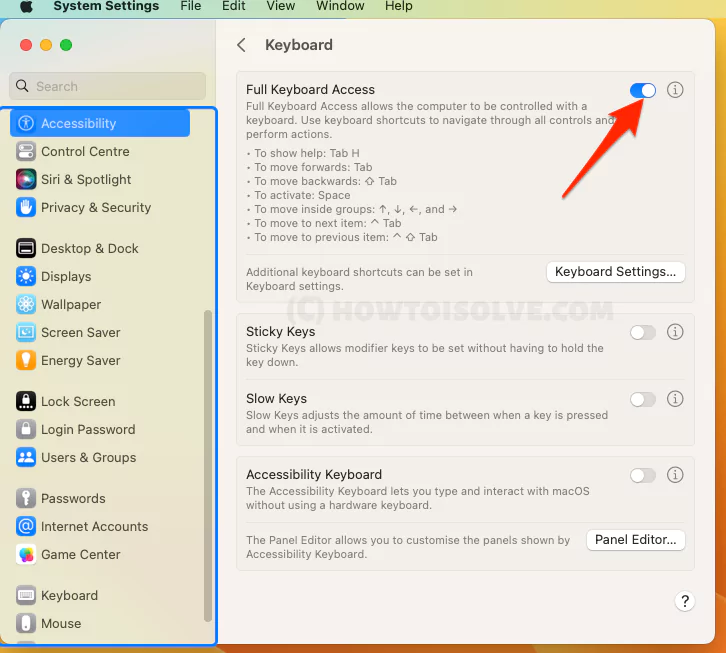
Task: Show info for Sticky Keys
Action: click(675, 332)
